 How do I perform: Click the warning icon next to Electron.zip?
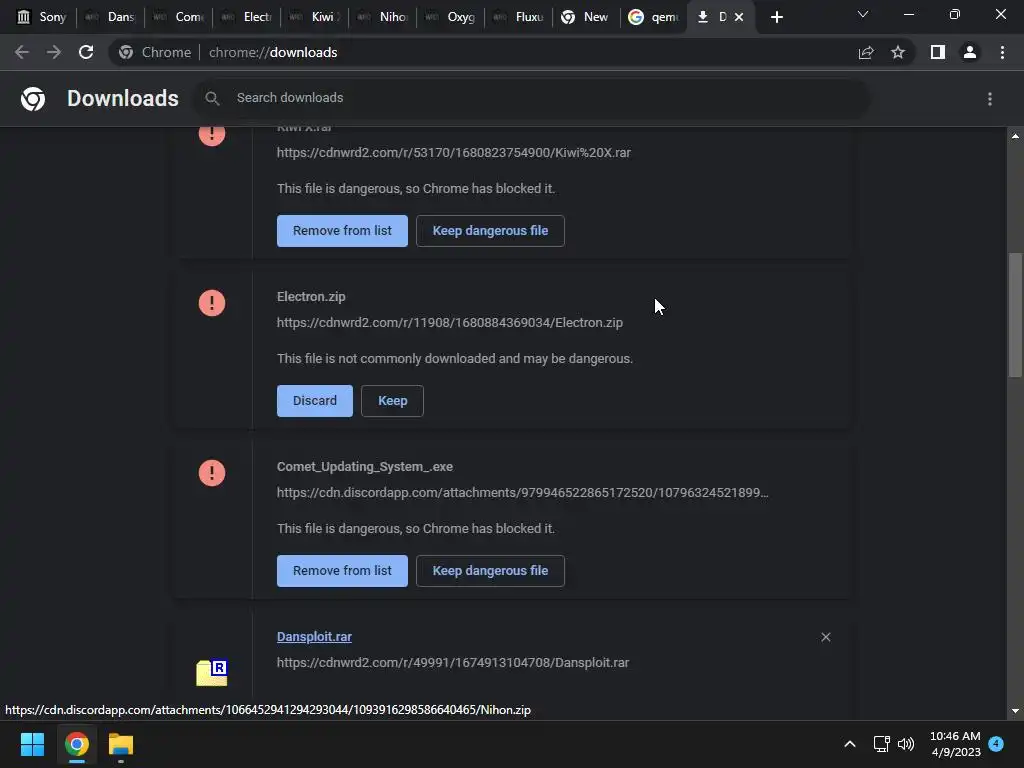pyautogui.click(x=212, y=303)
